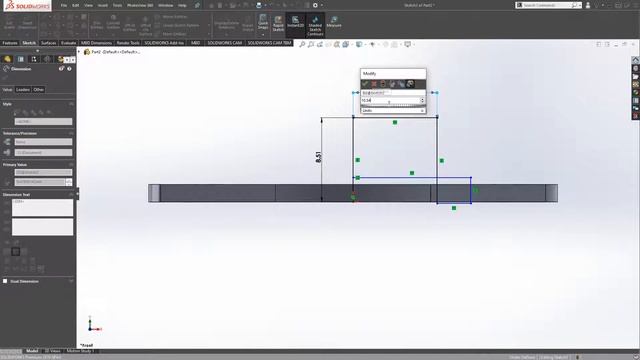Activate Rapid Sketch tool

(x=278, y=24)
